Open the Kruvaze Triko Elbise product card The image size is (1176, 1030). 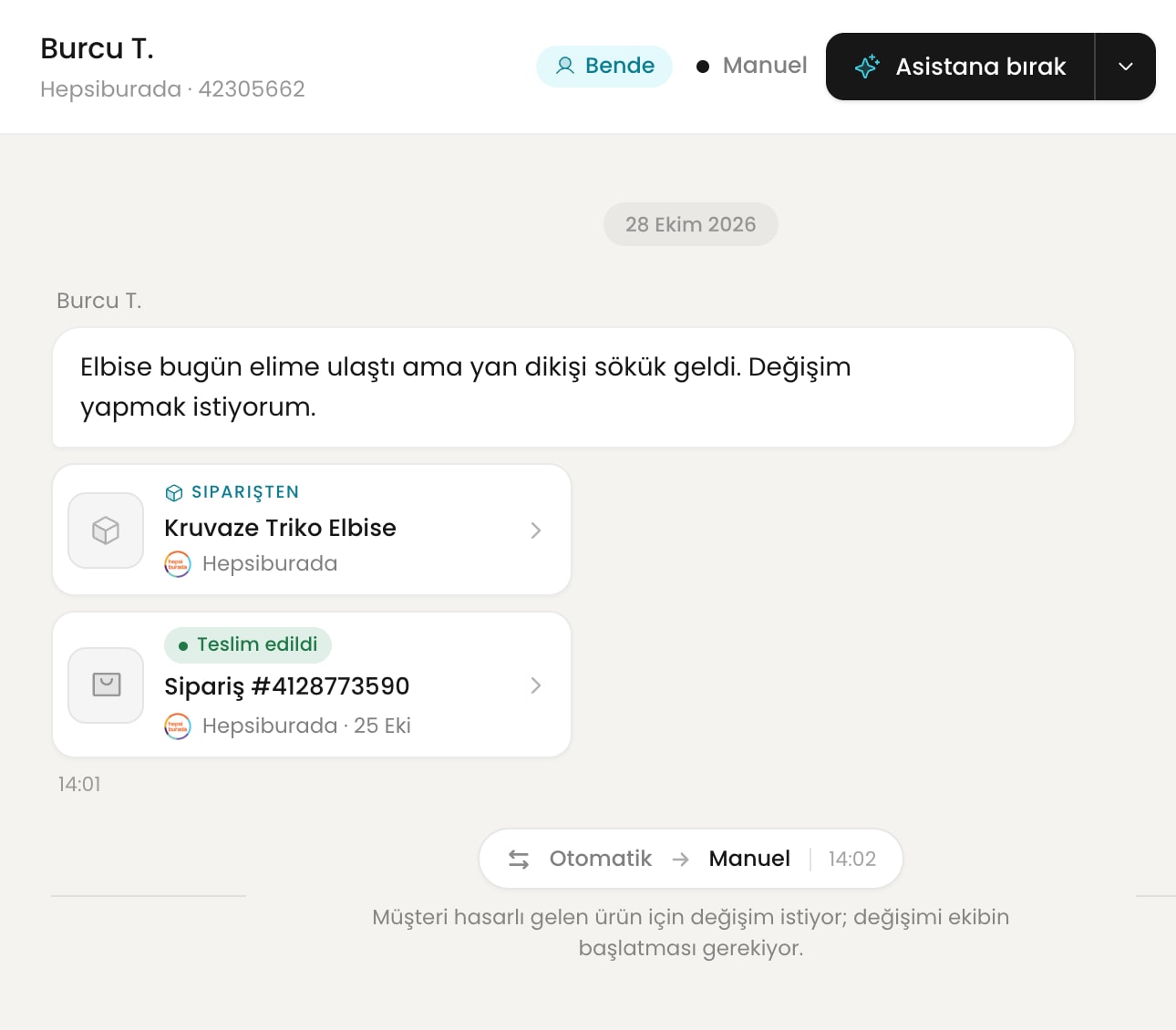coord(312,530)
